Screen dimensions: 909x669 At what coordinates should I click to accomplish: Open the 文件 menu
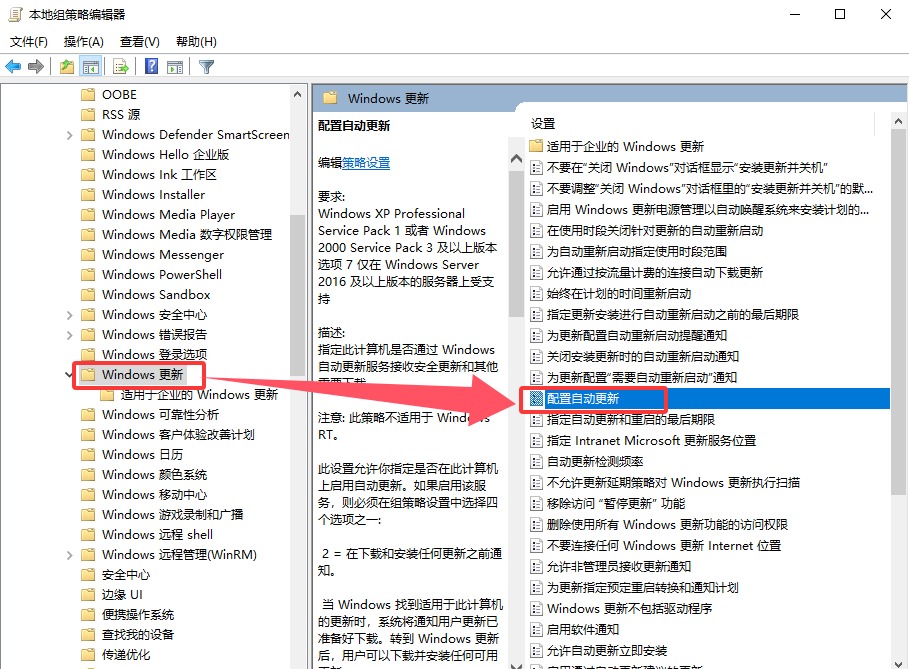(28, 41)
